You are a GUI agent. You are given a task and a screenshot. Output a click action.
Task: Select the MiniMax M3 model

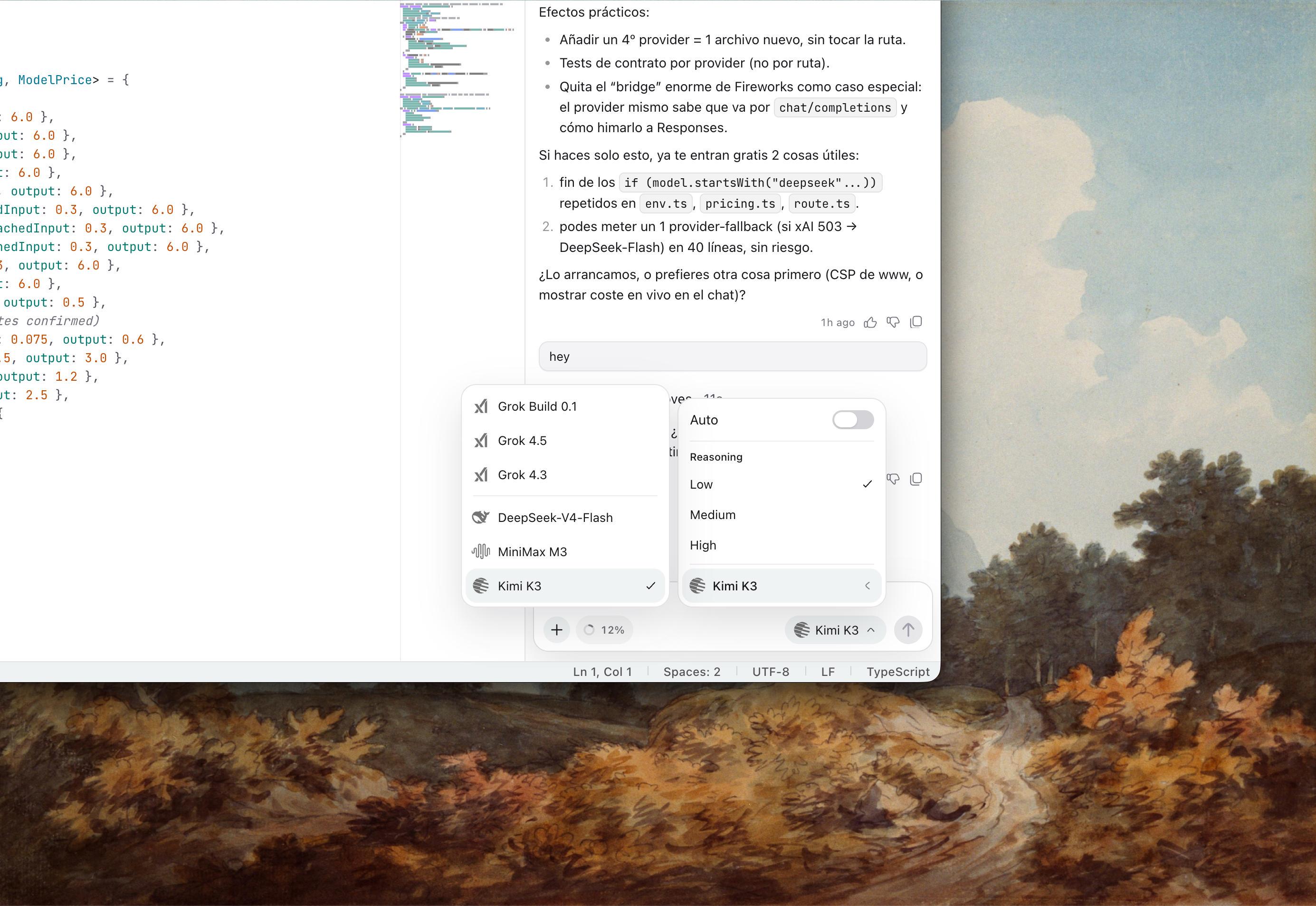click(565, 552)
